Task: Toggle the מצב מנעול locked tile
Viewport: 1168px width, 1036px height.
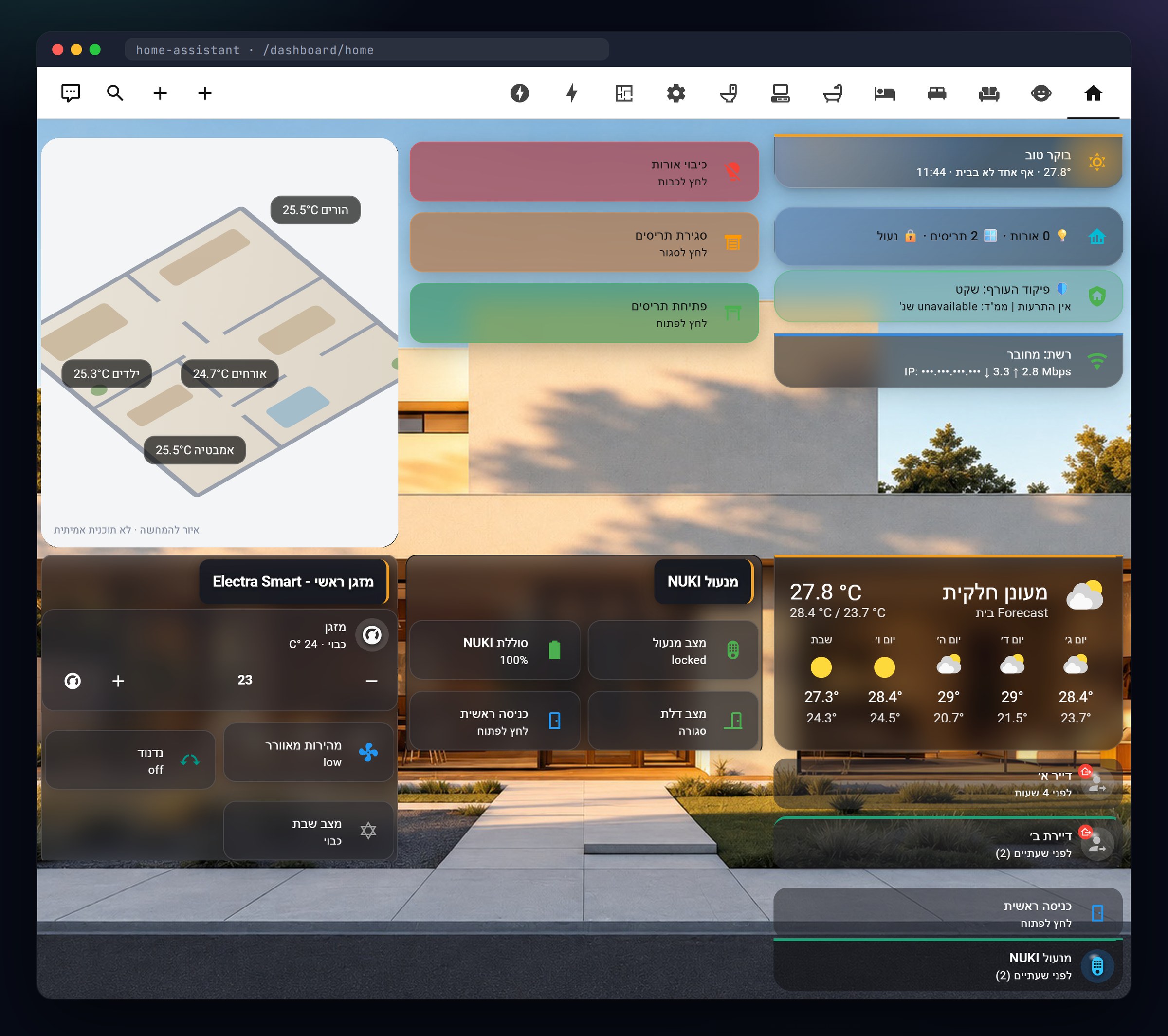Action: pos(673,650)
